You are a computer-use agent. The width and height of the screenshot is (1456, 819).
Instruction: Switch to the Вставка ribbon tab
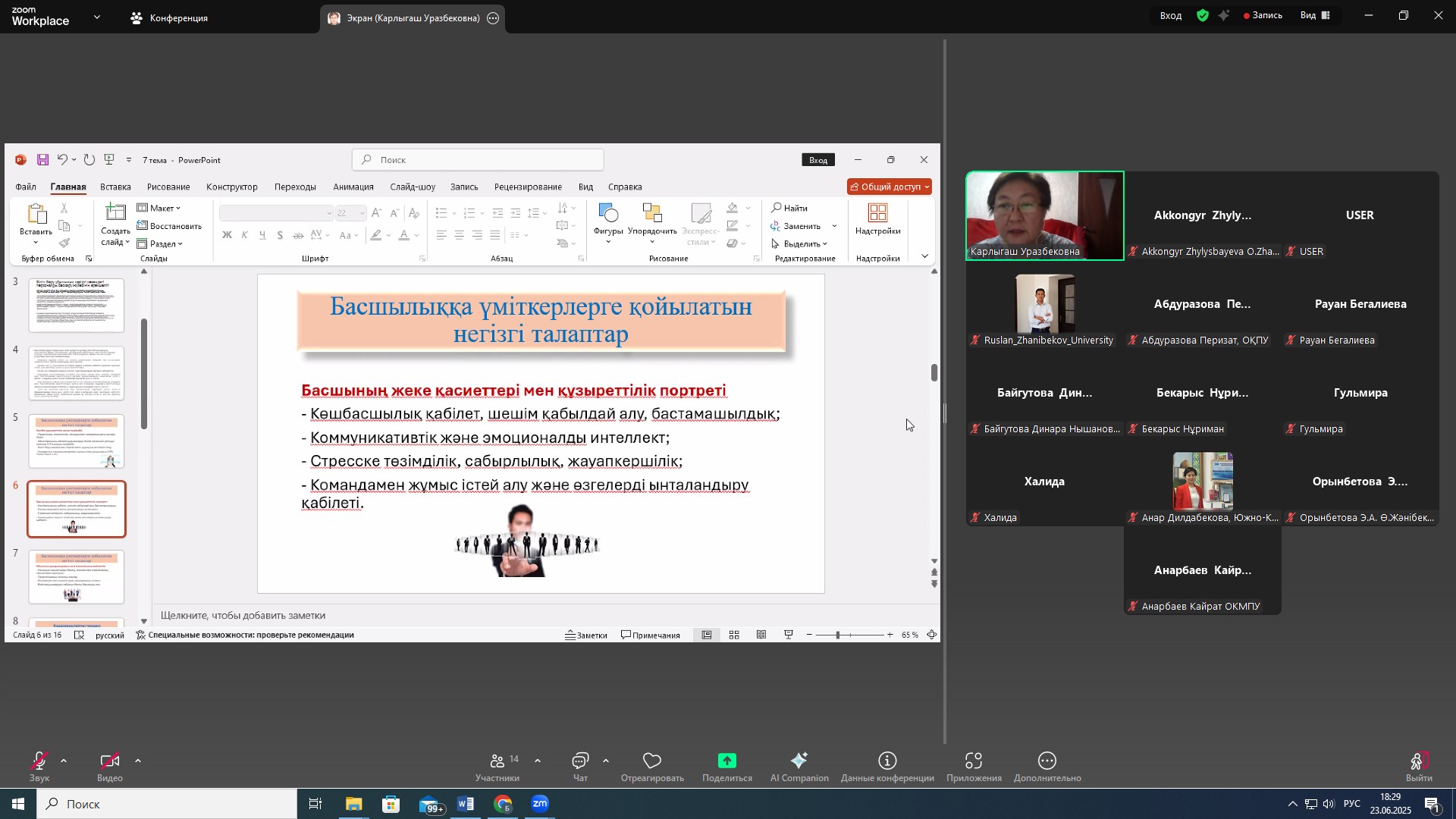pyautogui.click(x=115, y=187)
